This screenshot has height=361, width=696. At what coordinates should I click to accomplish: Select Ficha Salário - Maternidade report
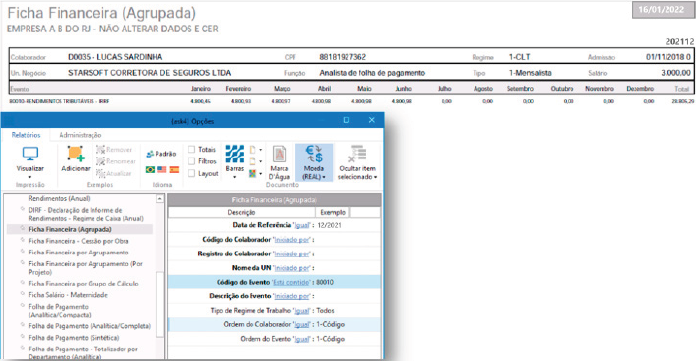pos(68,295)
